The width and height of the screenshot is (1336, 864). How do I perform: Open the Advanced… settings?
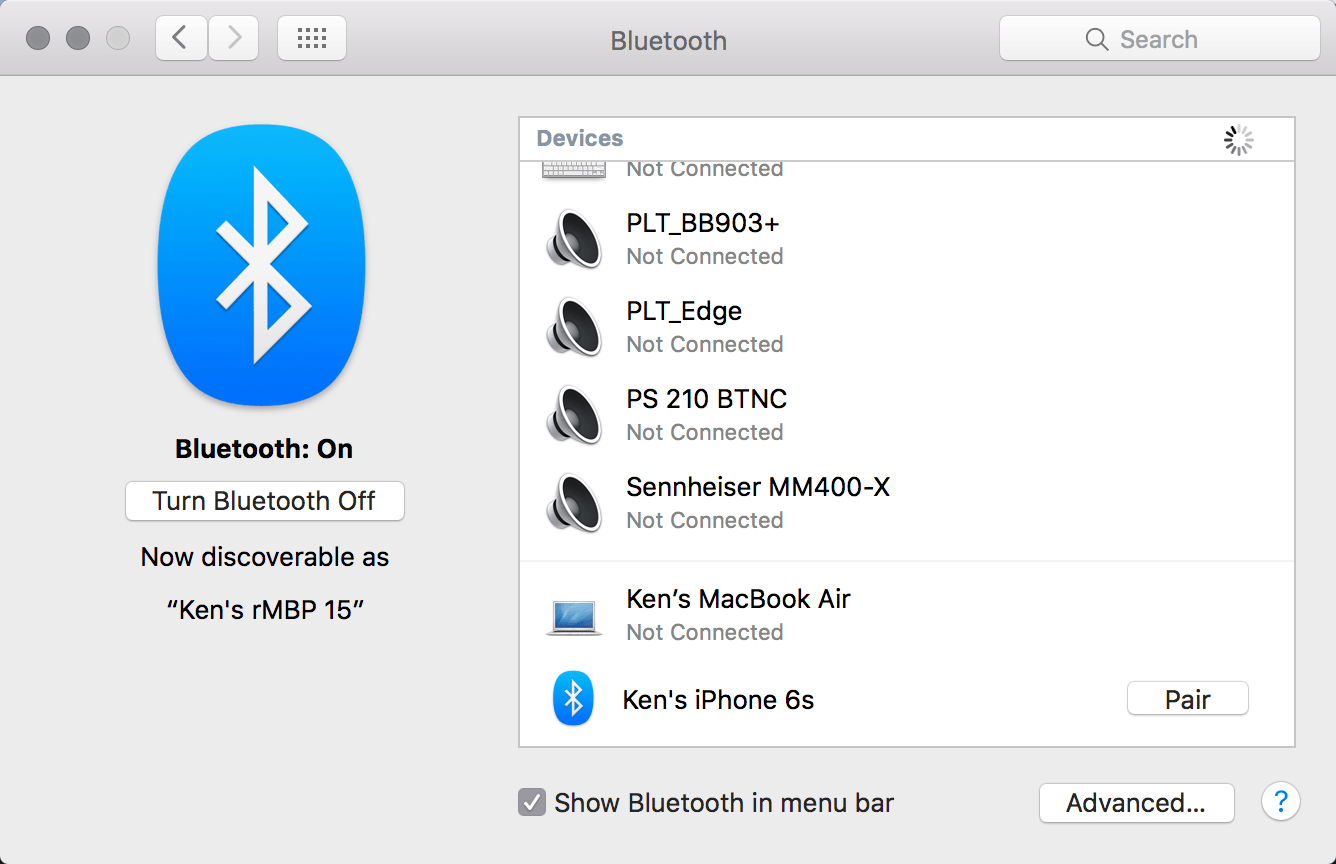(1136, 803)
